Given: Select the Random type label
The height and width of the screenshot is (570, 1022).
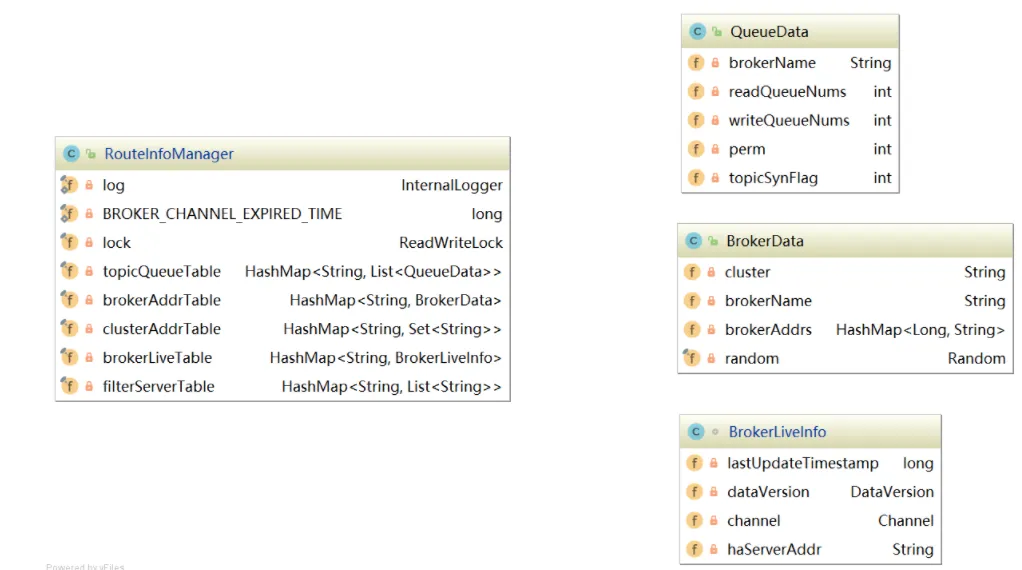Looking at the screenshot, I should [976, 358].
